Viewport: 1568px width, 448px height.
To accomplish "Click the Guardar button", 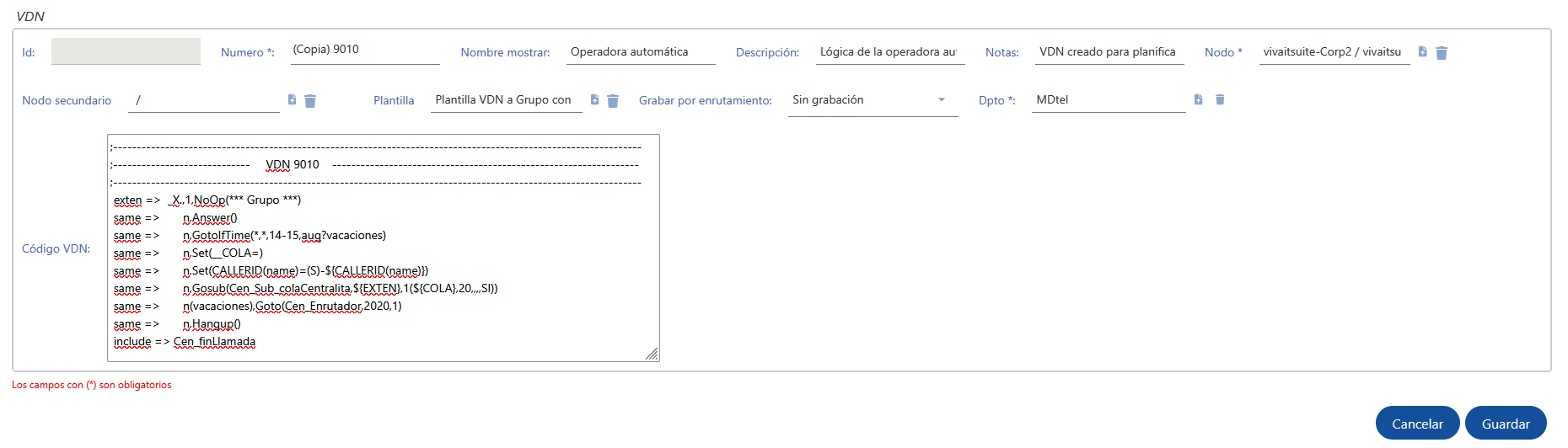I will pyautogui.click(x=1506, y=424).
